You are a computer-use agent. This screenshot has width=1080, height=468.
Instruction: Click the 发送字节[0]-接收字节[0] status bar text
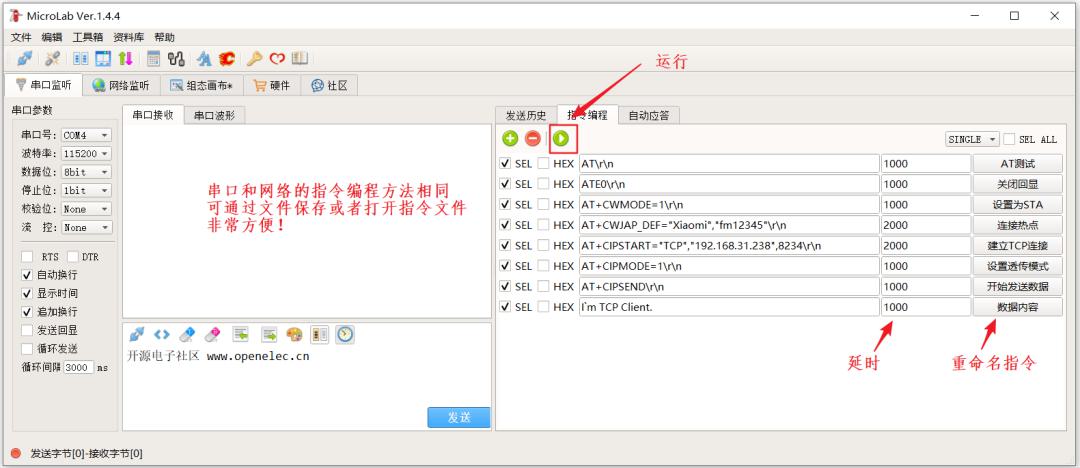point(86,454)
